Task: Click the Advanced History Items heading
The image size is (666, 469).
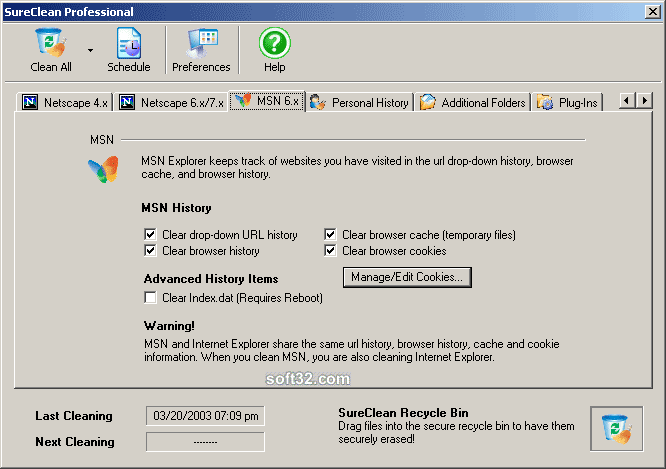Action: (x=211, y=279)
